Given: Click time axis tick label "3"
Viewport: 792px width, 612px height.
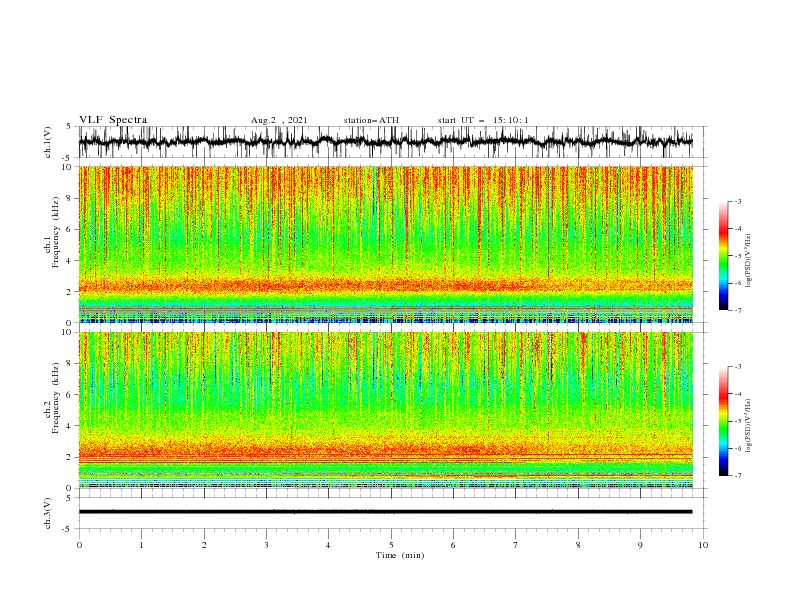Looking at the screenshot, I should tap(267, 545).
